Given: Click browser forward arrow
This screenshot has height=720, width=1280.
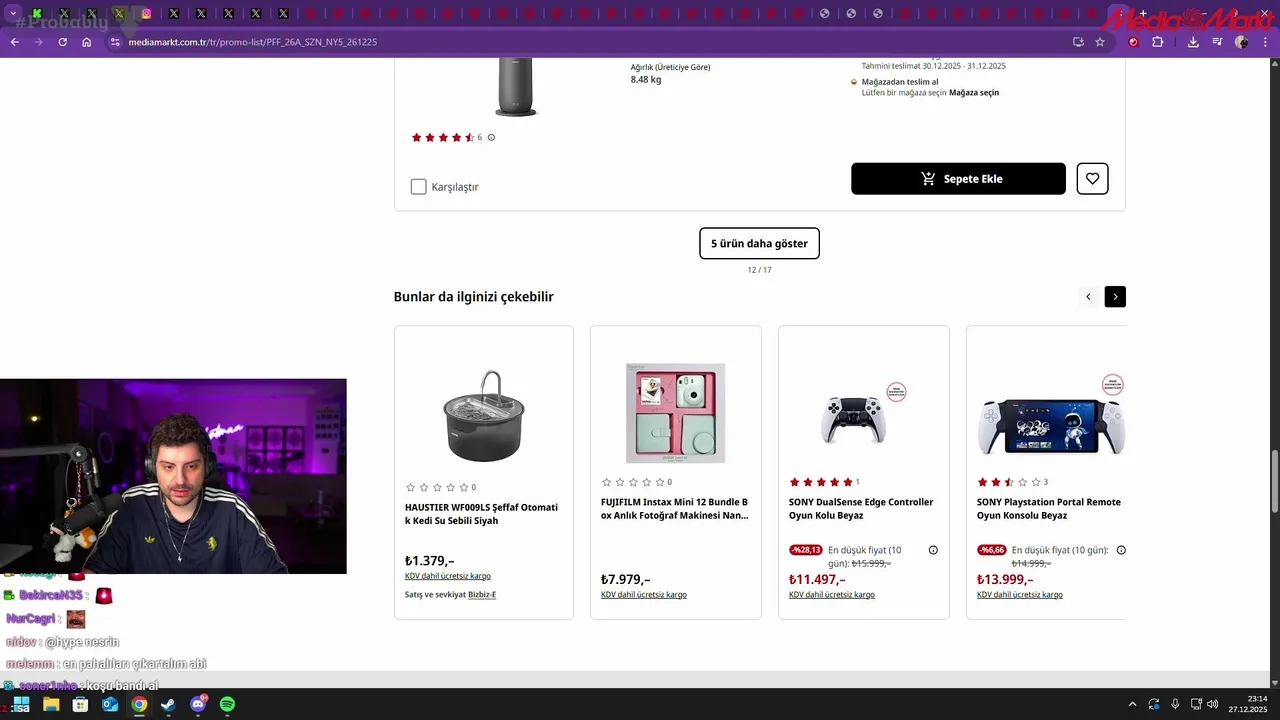Looking at the screenshot, I should (x=38, y=42).
